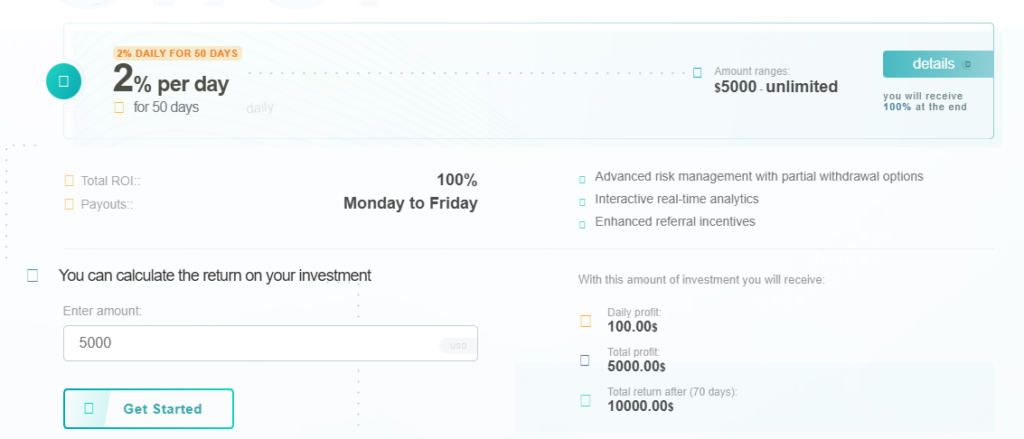Click the Total return icon
1024x439 pixels.
[x=586, y=400]
